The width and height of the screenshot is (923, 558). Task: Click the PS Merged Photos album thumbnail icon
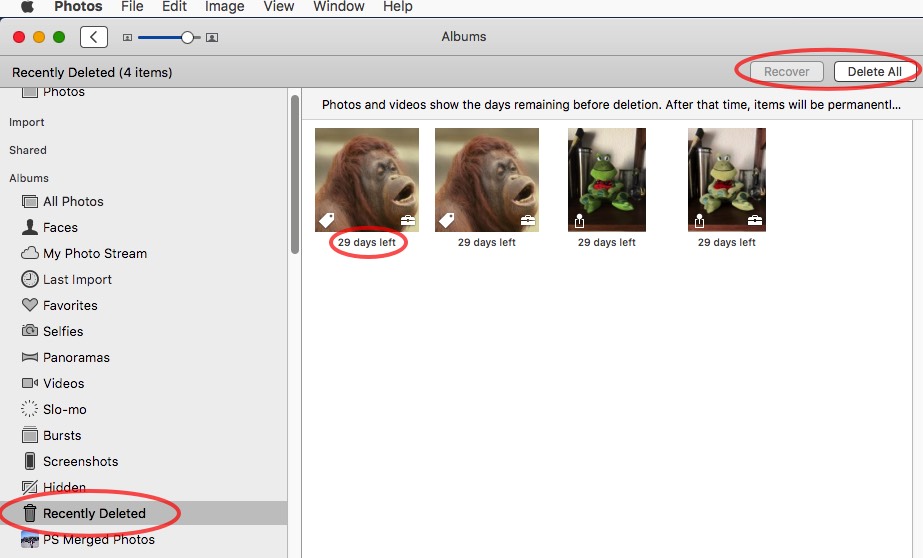29,539
